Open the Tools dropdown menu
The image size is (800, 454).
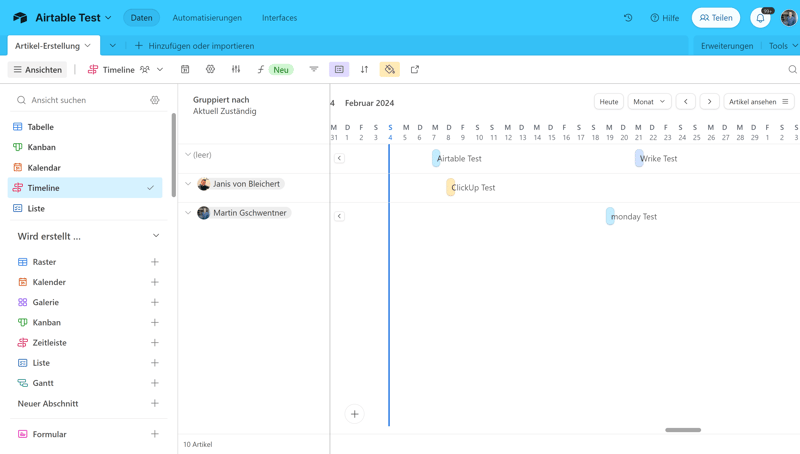[782, 46]
